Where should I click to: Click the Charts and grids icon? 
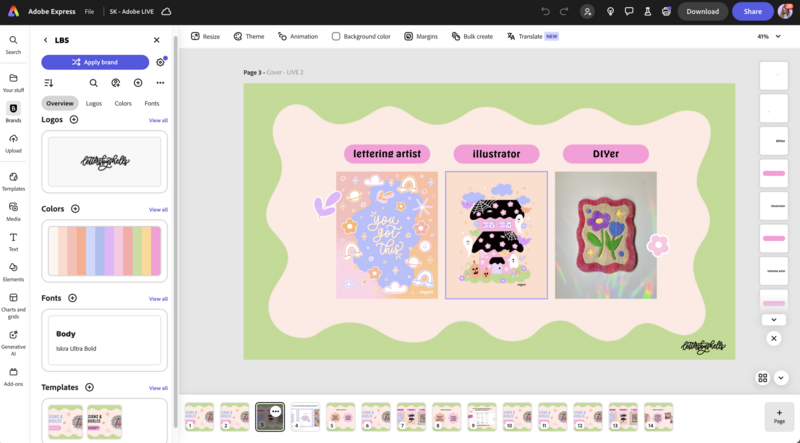[13, 297]
